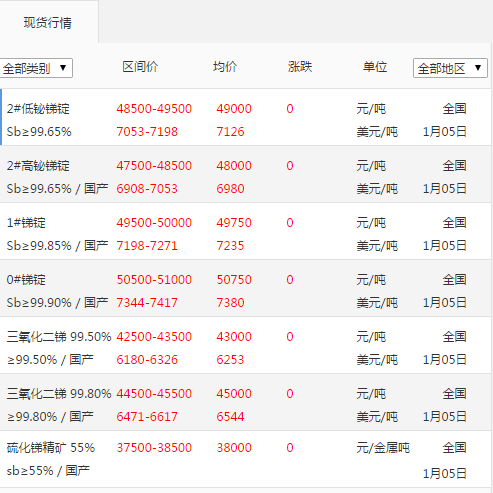
Task: Open 三氧化二锑 99.80% product entry
Action: tap(59, 394)
